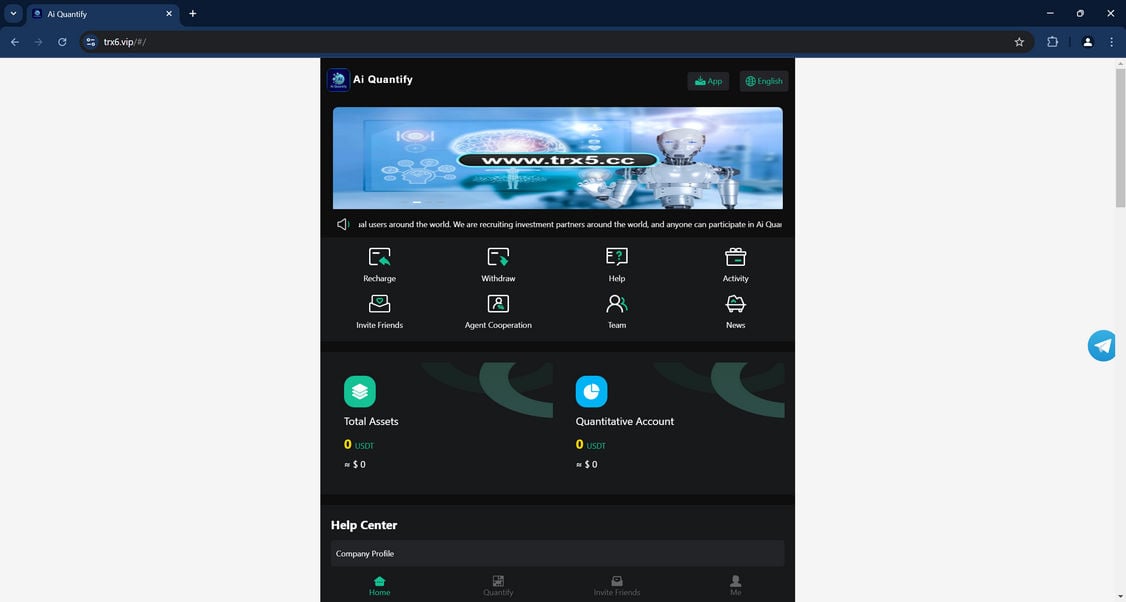The width and height of the screenshot is (1126, 602).
Task: Open the floating Telegram chat icon
Action: [1102, 346]
